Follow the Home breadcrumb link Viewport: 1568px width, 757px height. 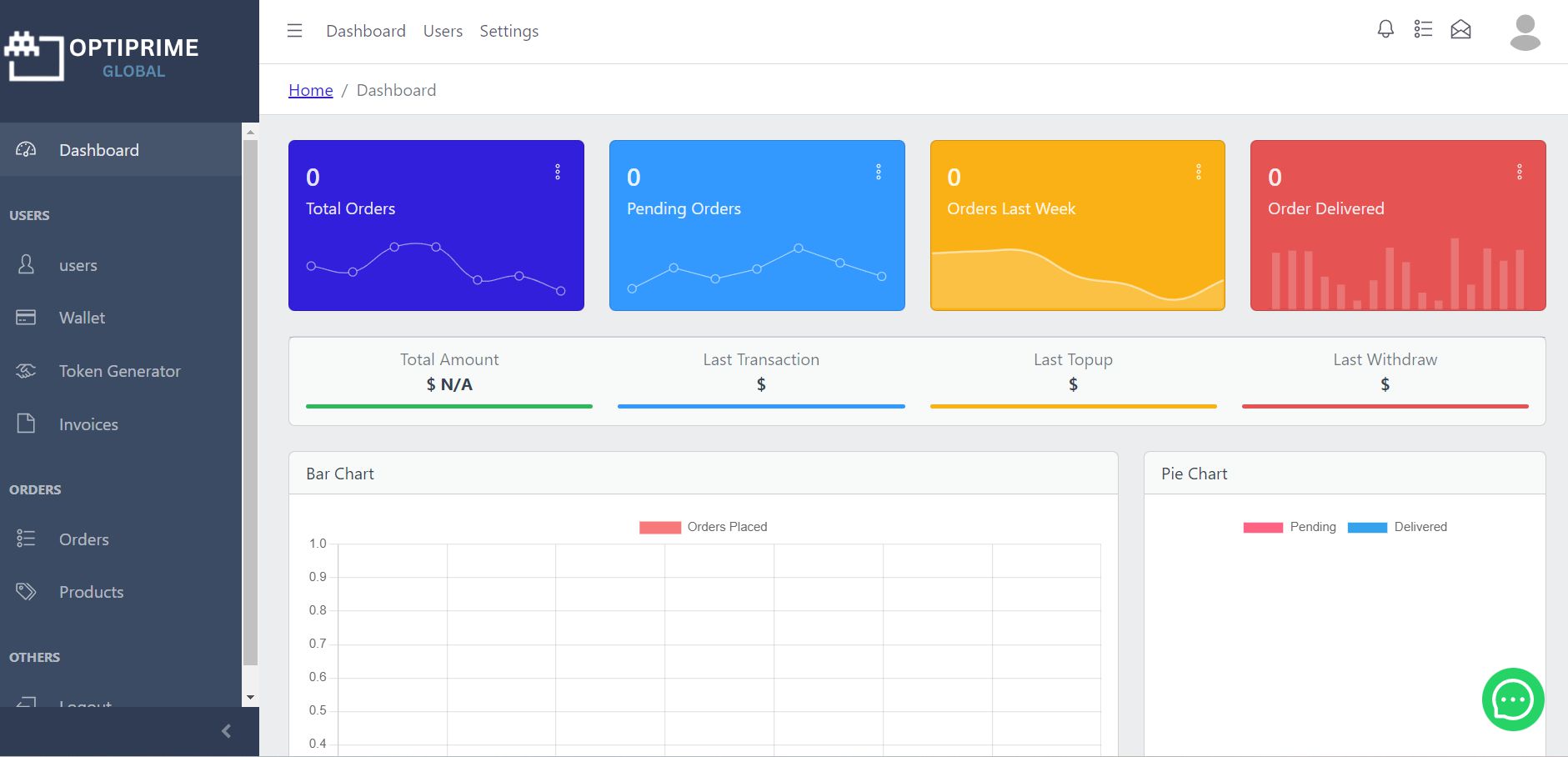pyautogui.click(x=310, y=90)
